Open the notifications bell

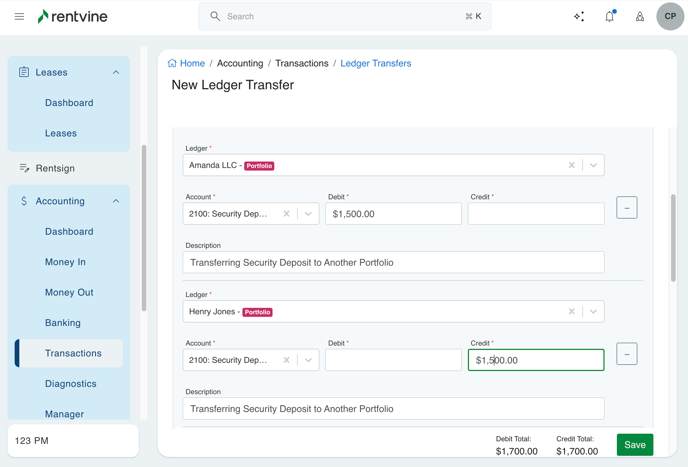pos(609,17)
